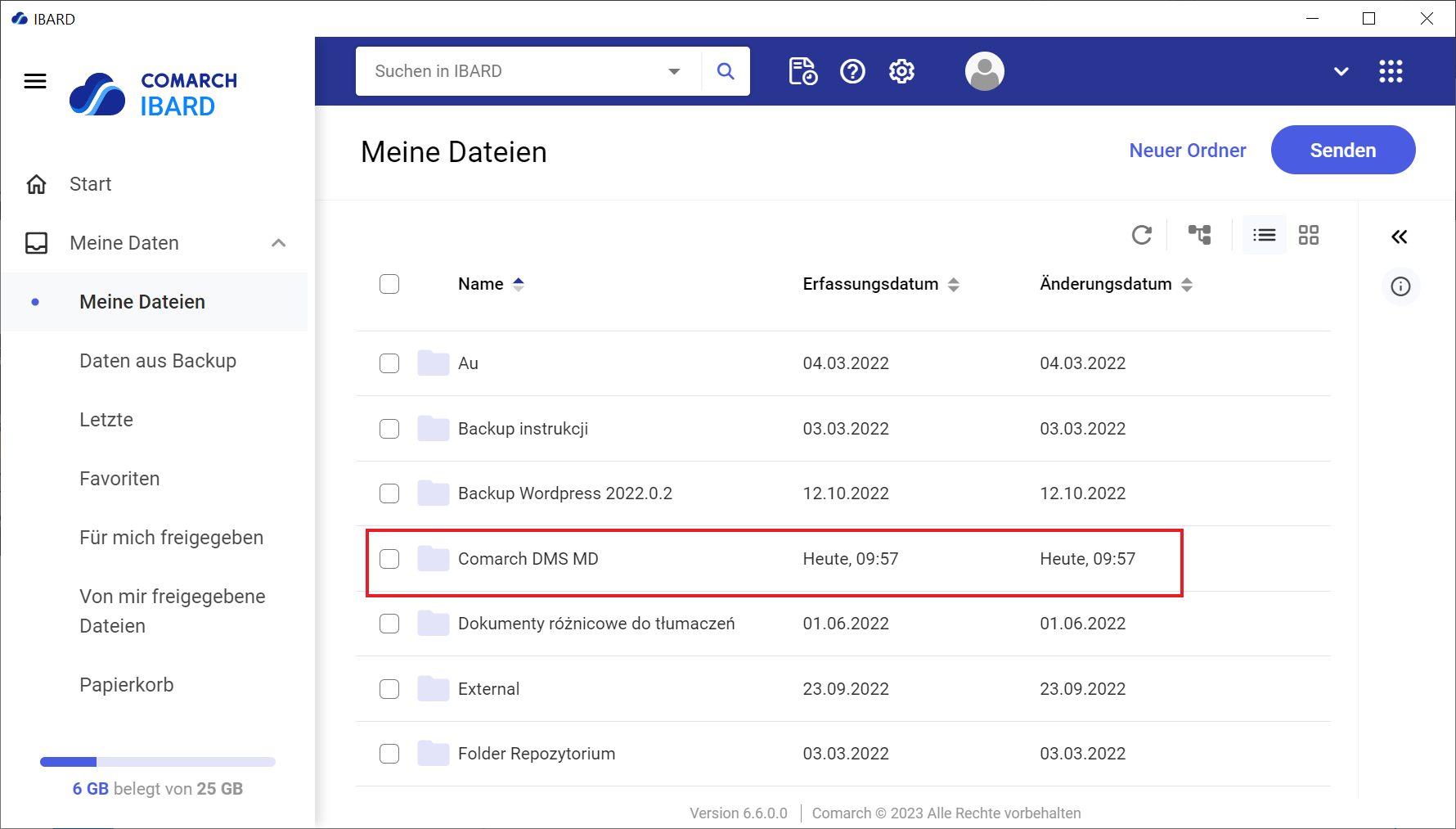Click Neuer Ordner link
1456x829 pixels.
point(1188,151)
